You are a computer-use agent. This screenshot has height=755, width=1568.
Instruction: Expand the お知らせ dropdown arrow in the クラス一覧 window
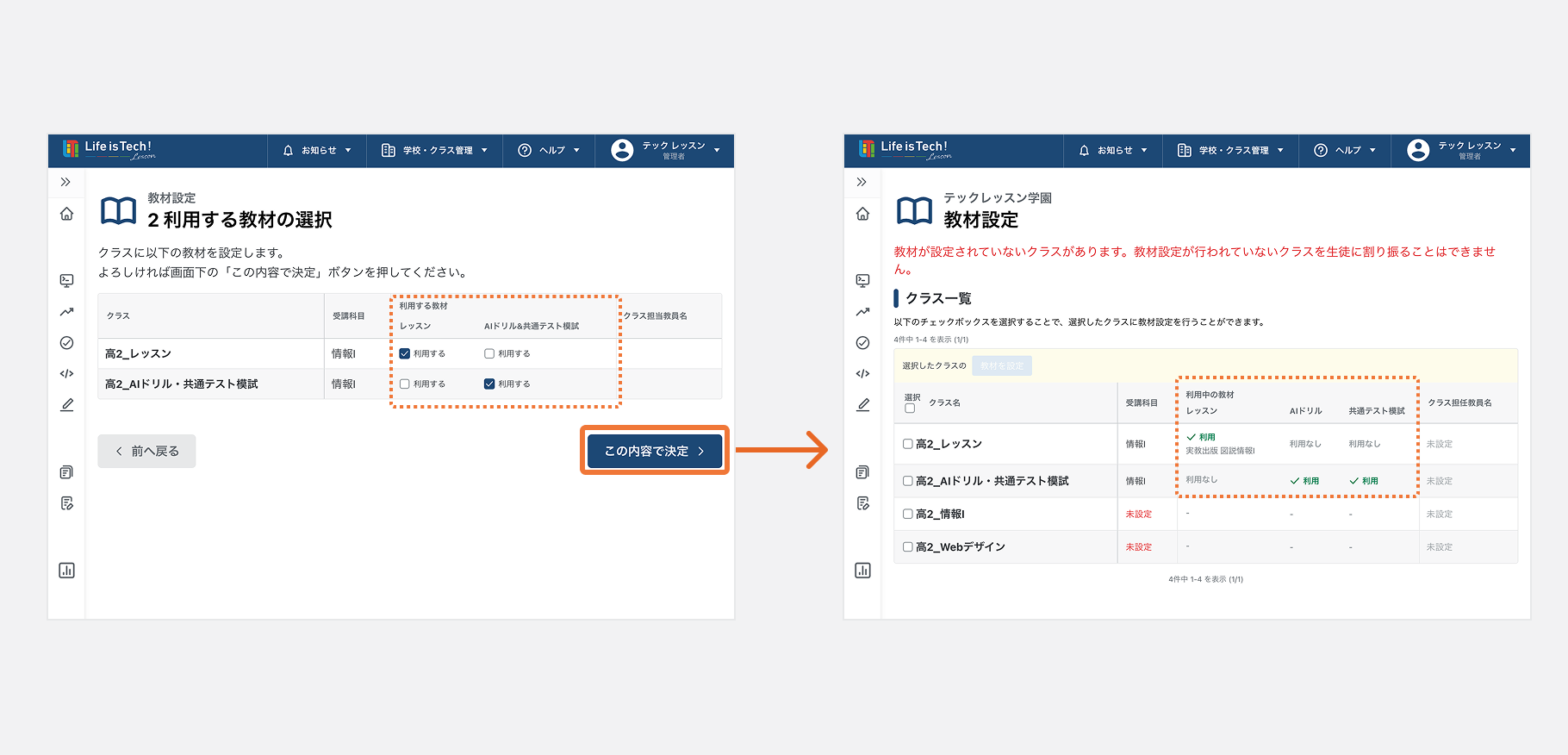(1144, 151)
